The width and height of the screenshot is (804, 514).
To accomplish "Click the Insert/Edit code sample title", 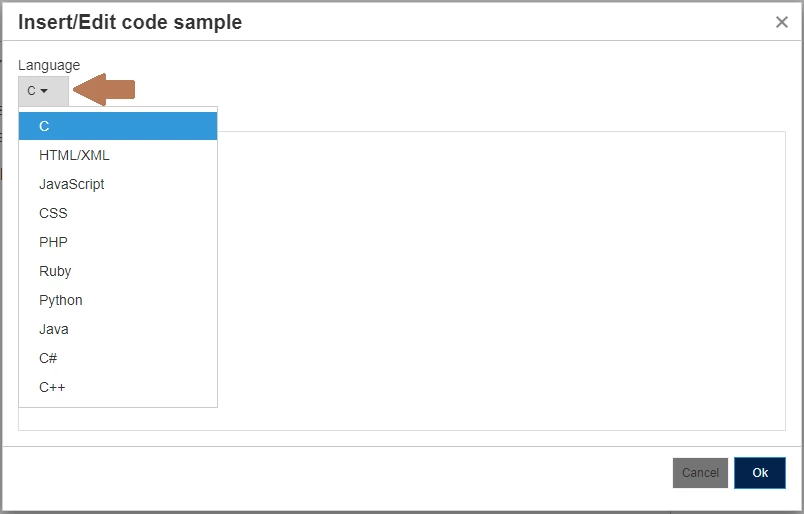I will coord(130,22).
